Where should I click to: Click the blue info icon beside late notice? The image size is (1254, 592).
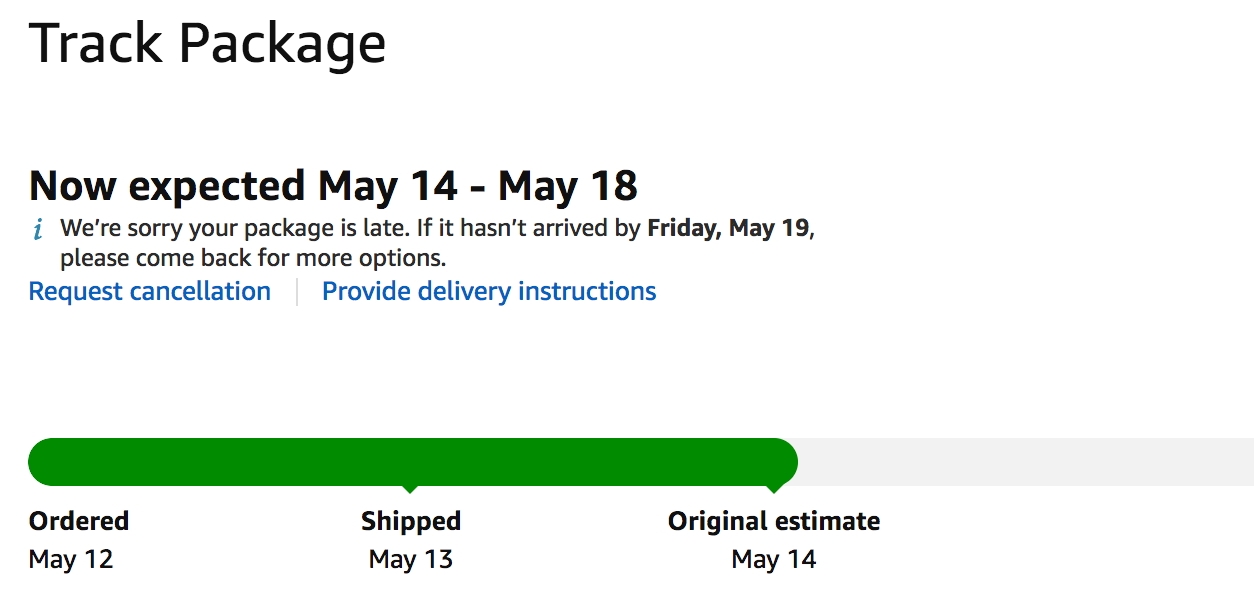(x=38, y=231)
